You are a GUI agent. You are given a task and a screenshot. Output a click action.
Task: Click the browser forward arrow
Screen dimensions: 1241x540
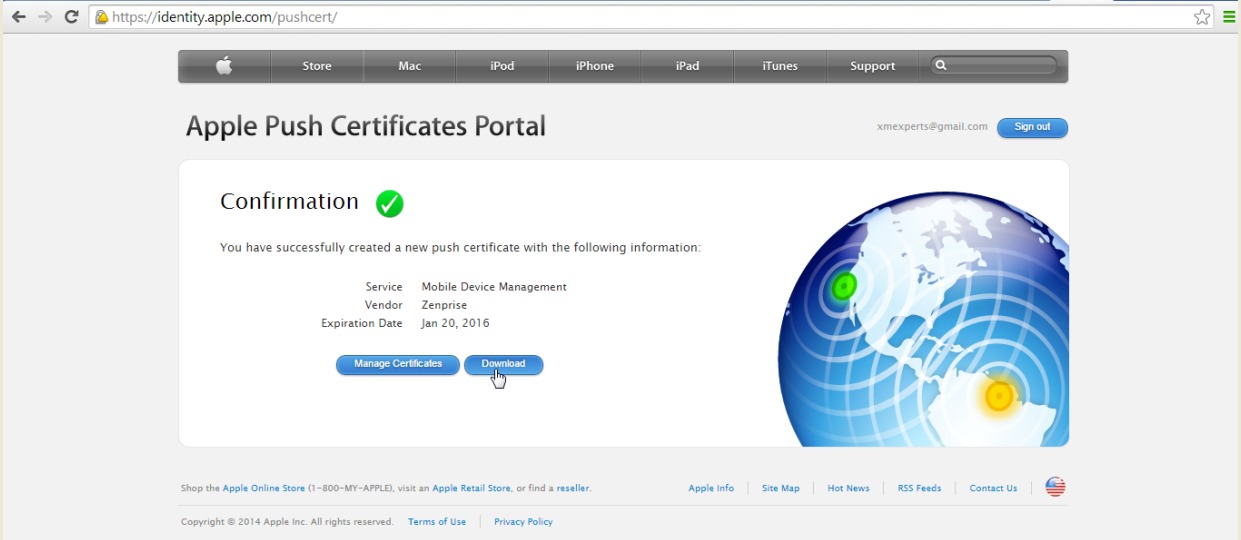pyautogui.click(x=45, y=17)
